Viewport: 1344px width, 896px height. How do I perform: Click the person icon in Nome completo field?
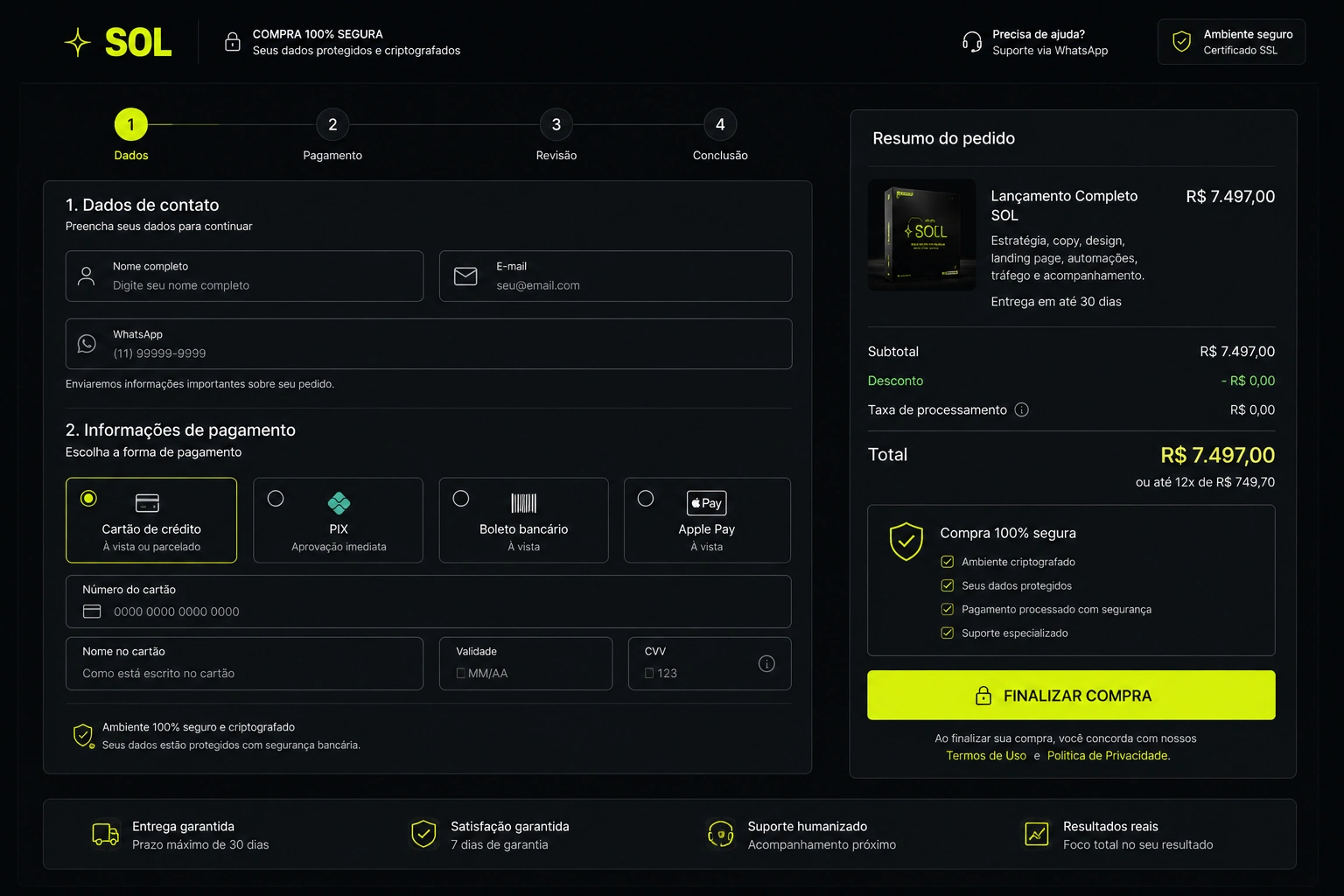[x=87, y=276]
